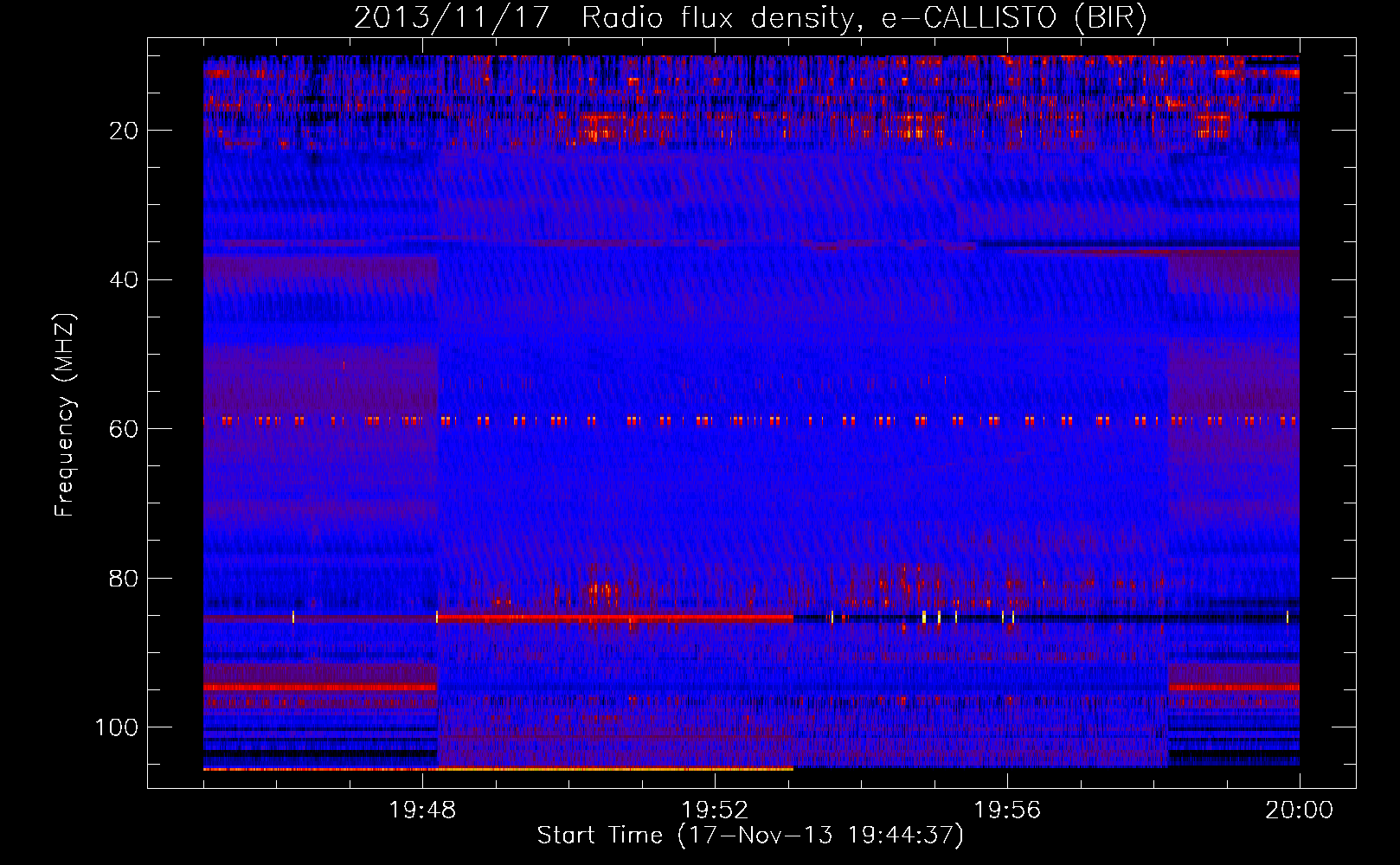Click the bright red emission band near 85 MHz
This screenshot has width=1400, height=865.
[x=615, y=618]
